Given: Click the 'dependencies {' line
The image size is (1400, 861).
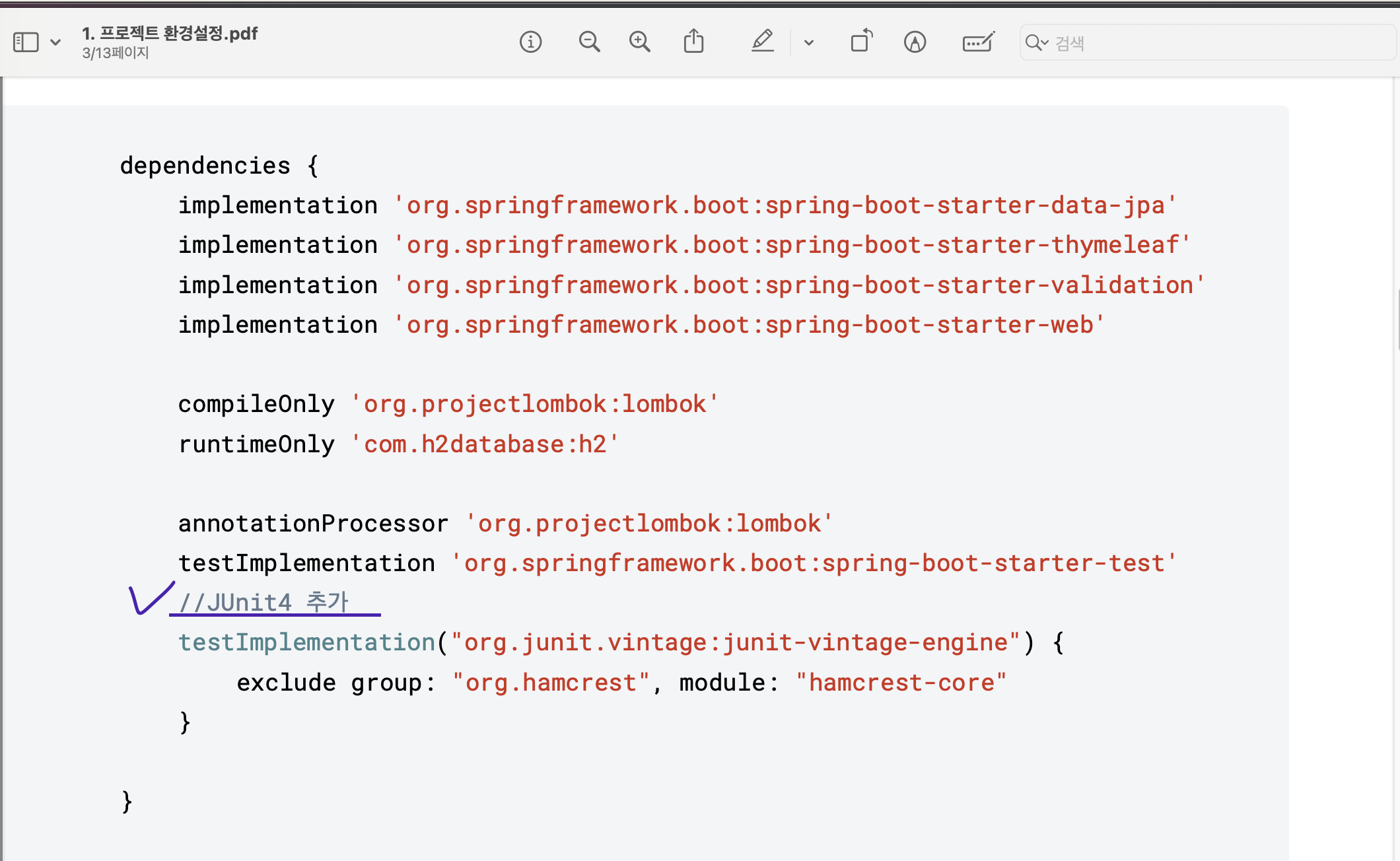Looking at the screenshot, I should 219,166.
